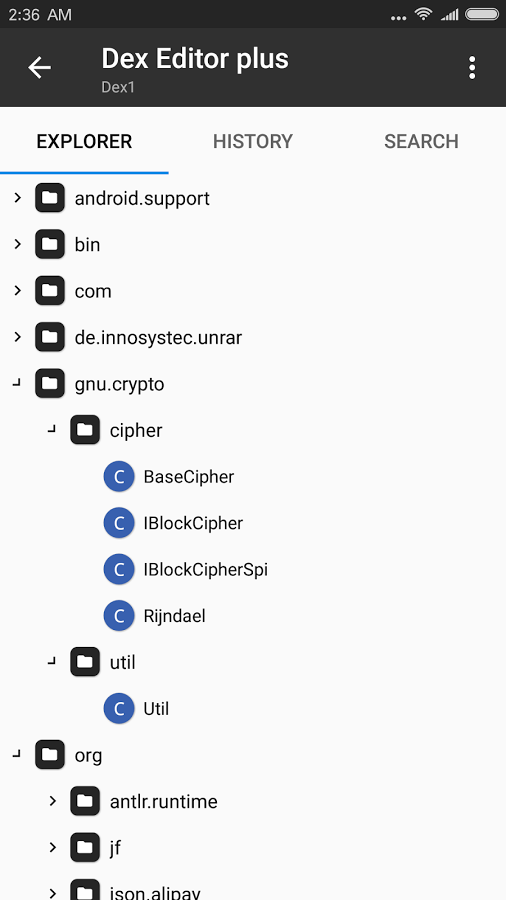Image resolution: width=506 pixels, height=900 pixels.
Task: Expand the antlr.runtime package
Action: tap(53, 801)
